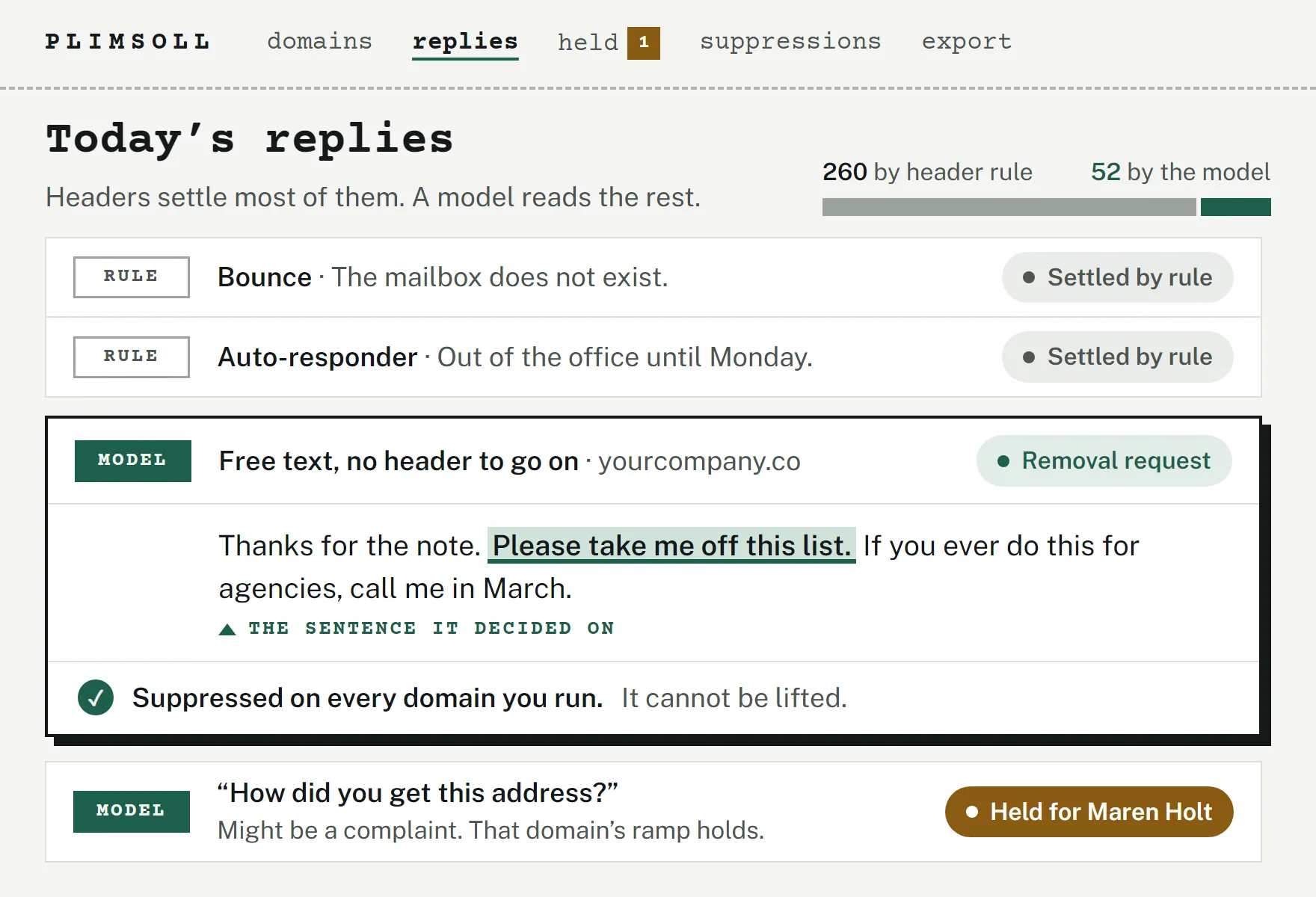Click the highlighted sentence "Please take me off this list."
The image size is (1316, 897).
(671, 546)
